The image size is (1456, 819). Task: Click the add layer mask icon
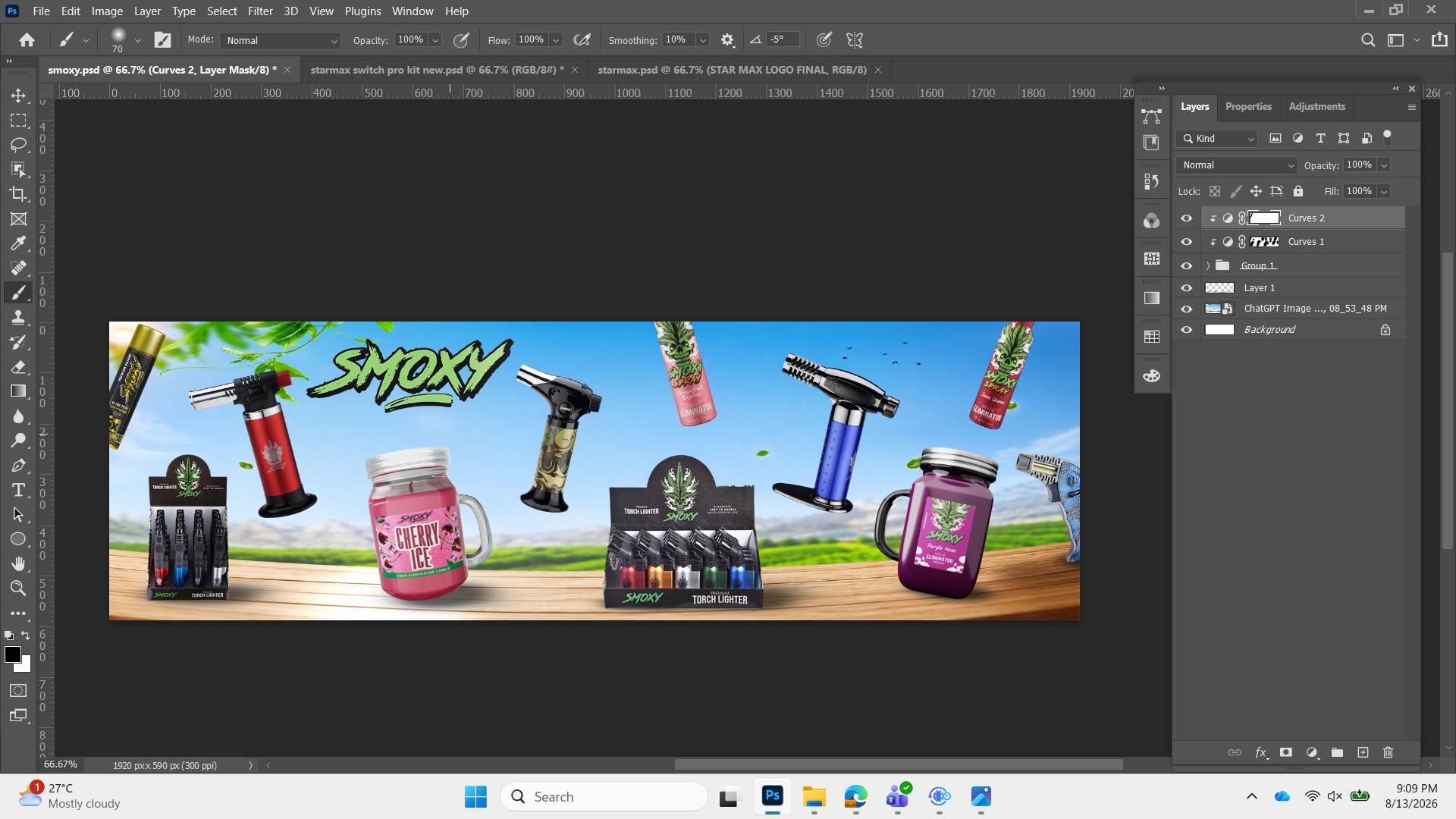coord(1285,752)
